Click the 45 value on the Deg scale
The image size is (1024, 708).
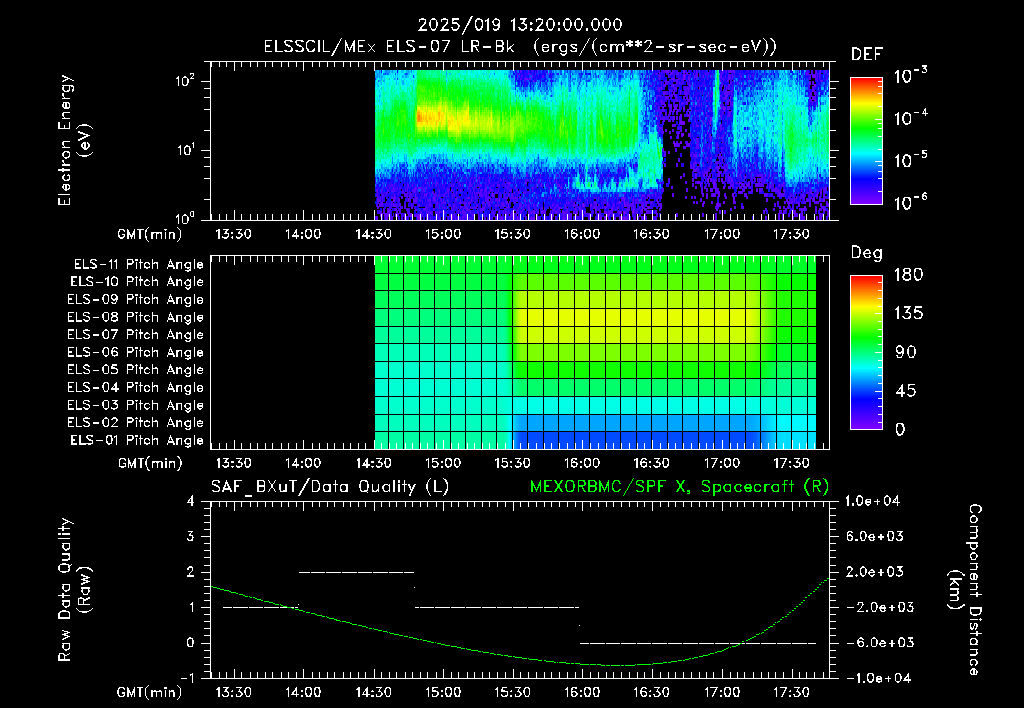[906, 391]
